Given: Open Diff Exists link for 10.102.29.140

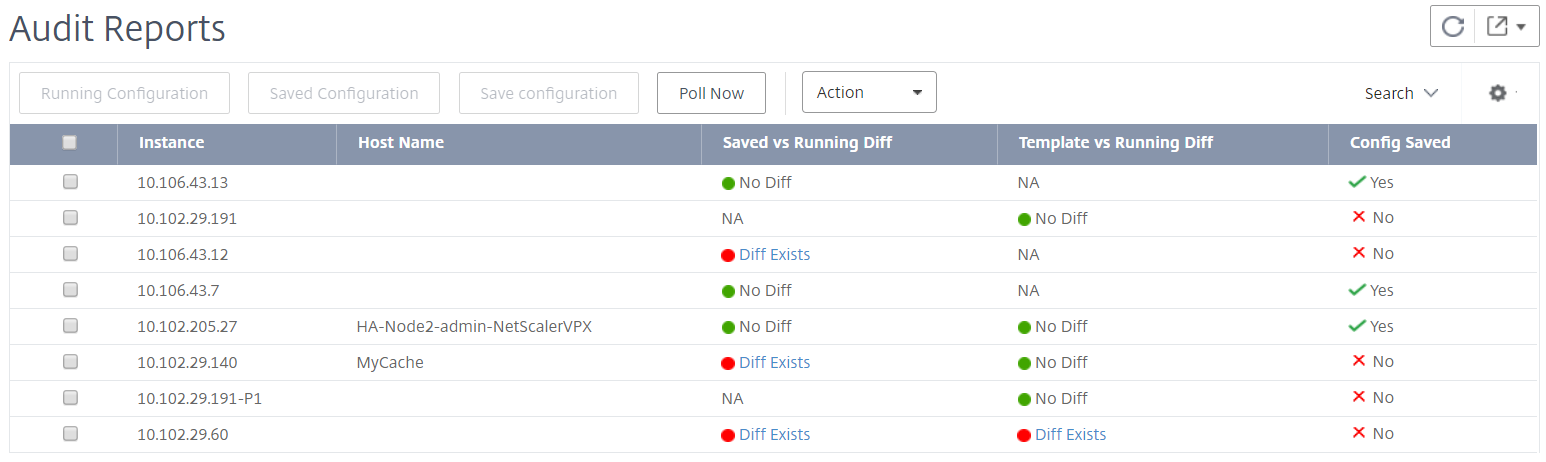Looking at the screenshot, I should pyautogui.click(x=775, y=362).
